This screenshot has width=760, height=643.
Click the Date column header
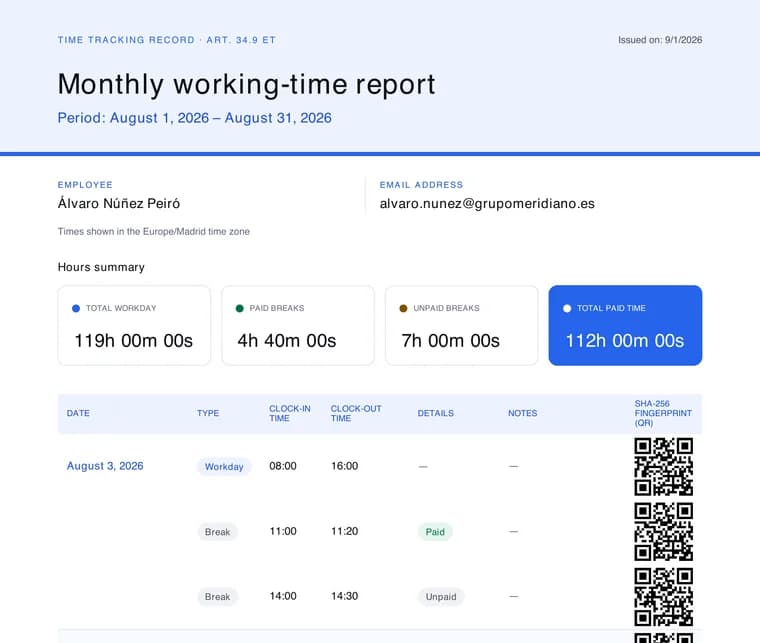[x=78, y=413]
